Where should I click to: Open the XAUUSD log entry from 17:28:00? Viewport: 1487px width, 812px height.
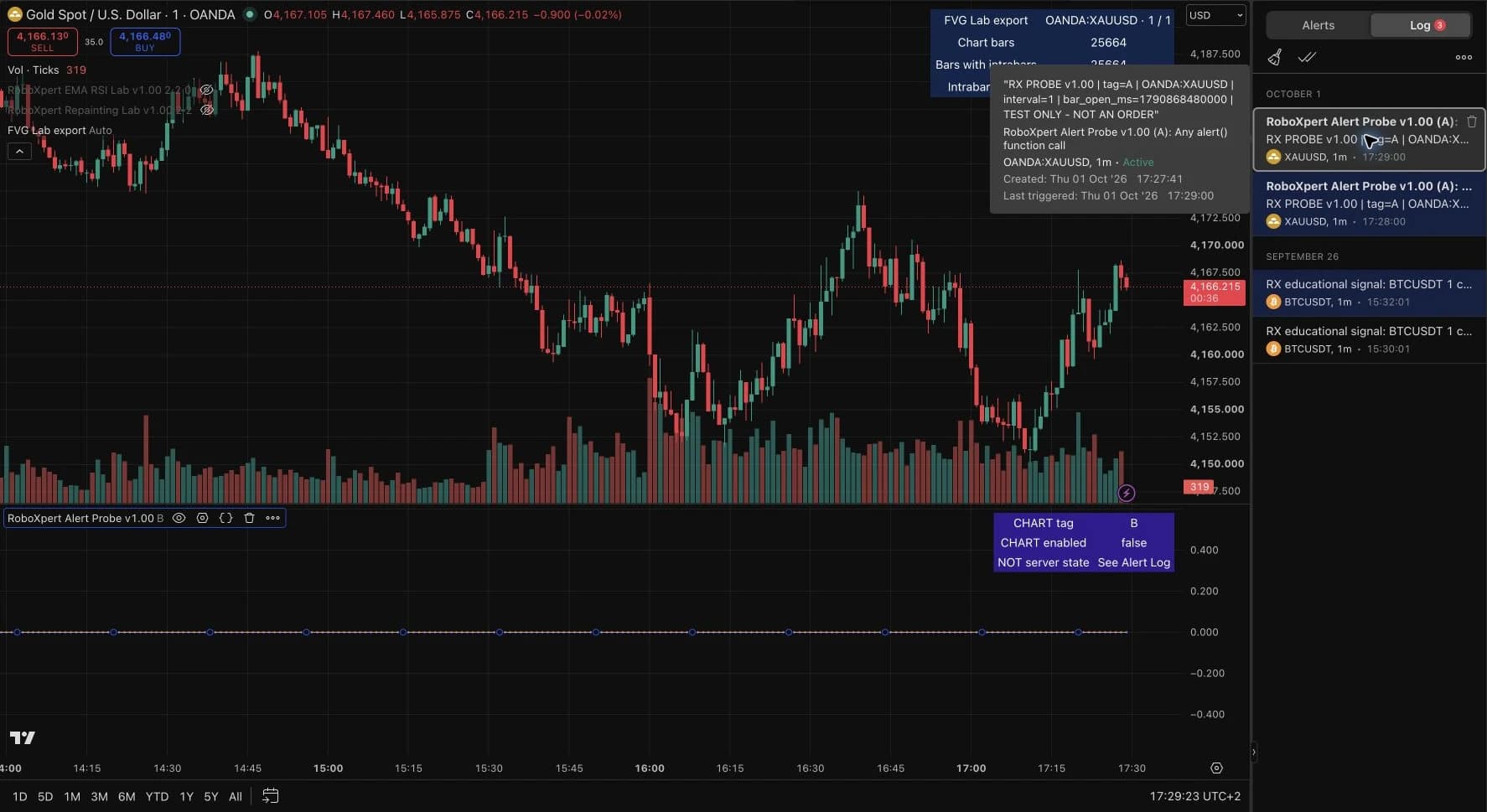pos(1369,204)
